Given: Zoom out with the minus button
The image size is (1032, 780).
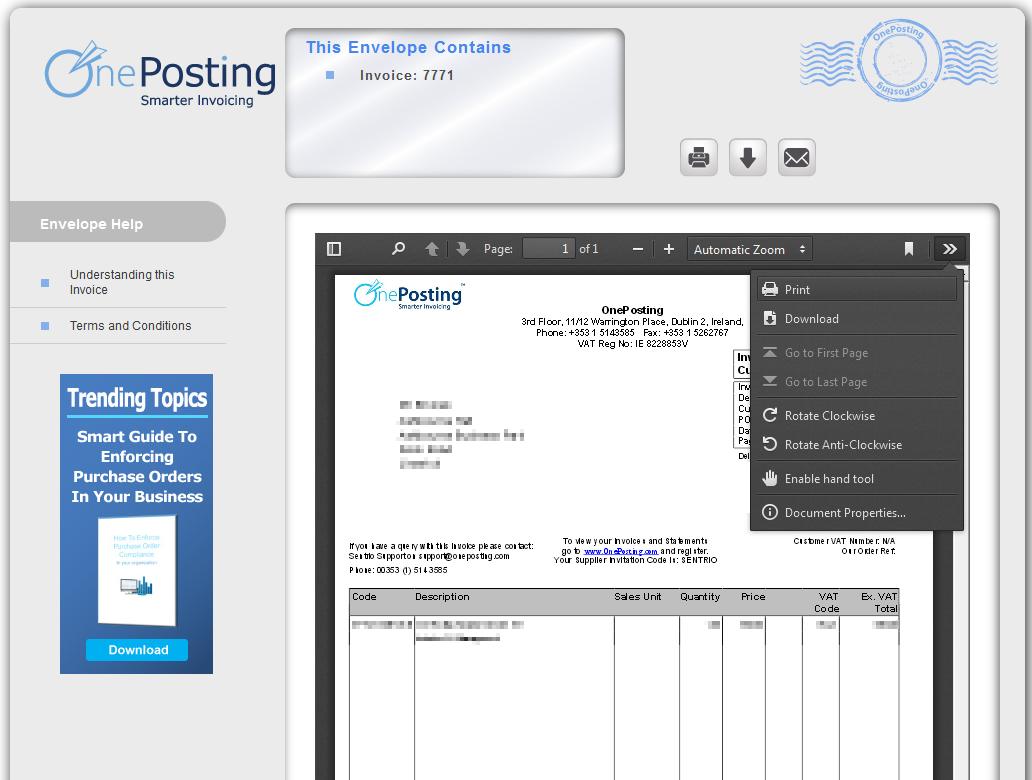Looking at the screenshot, I should tap(637, 249).
